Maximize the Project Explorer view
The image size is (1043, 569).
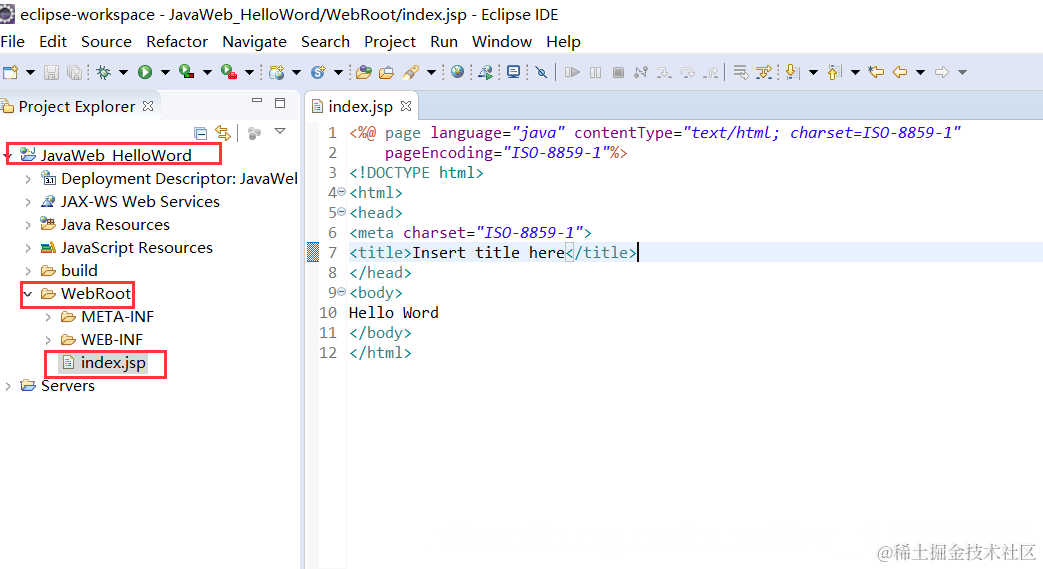coord(280,102)
